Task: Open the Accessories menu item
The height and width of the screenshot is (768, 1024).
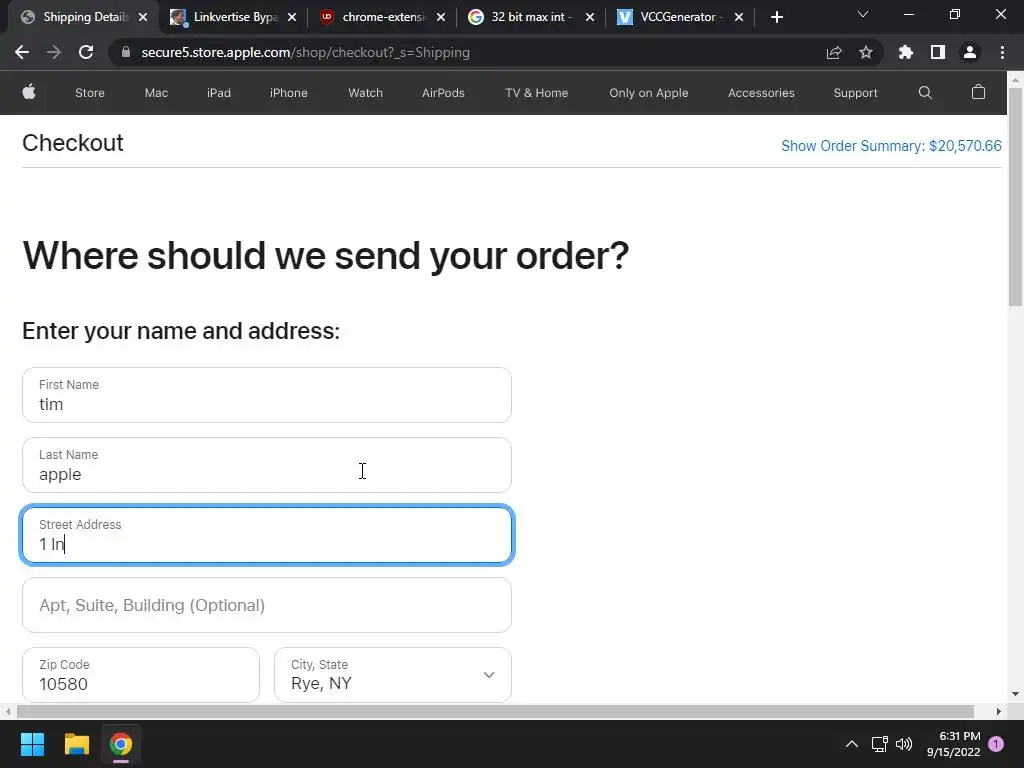Action: tap(761, 93)
